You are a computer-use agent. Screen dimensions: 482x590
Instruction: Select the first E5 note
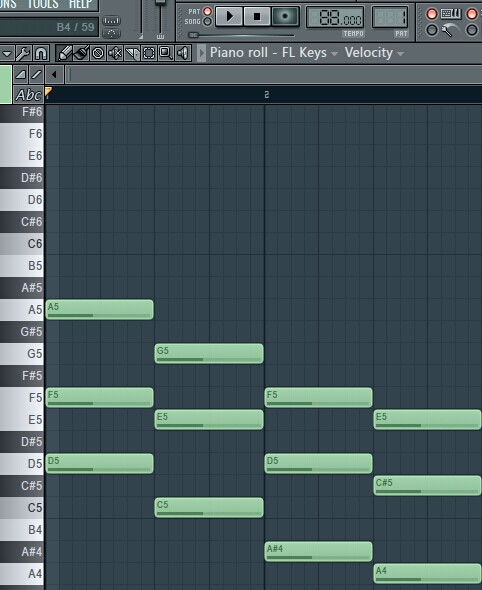[x=209, y=420]
